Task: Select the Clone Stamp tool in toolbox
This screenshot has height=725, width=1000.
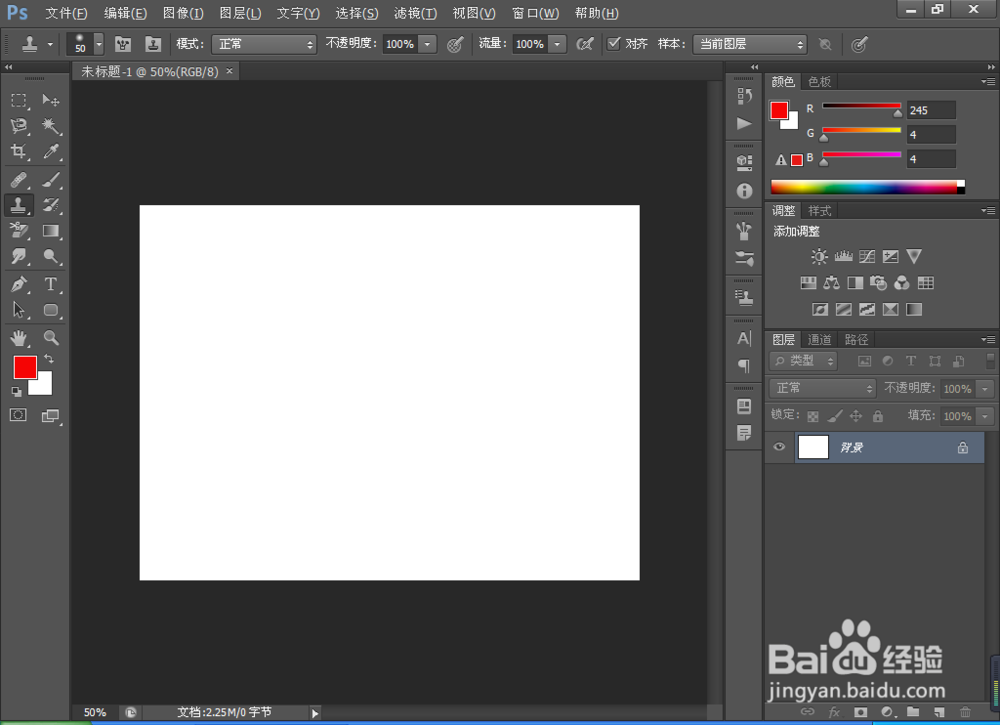Action: 18,205
